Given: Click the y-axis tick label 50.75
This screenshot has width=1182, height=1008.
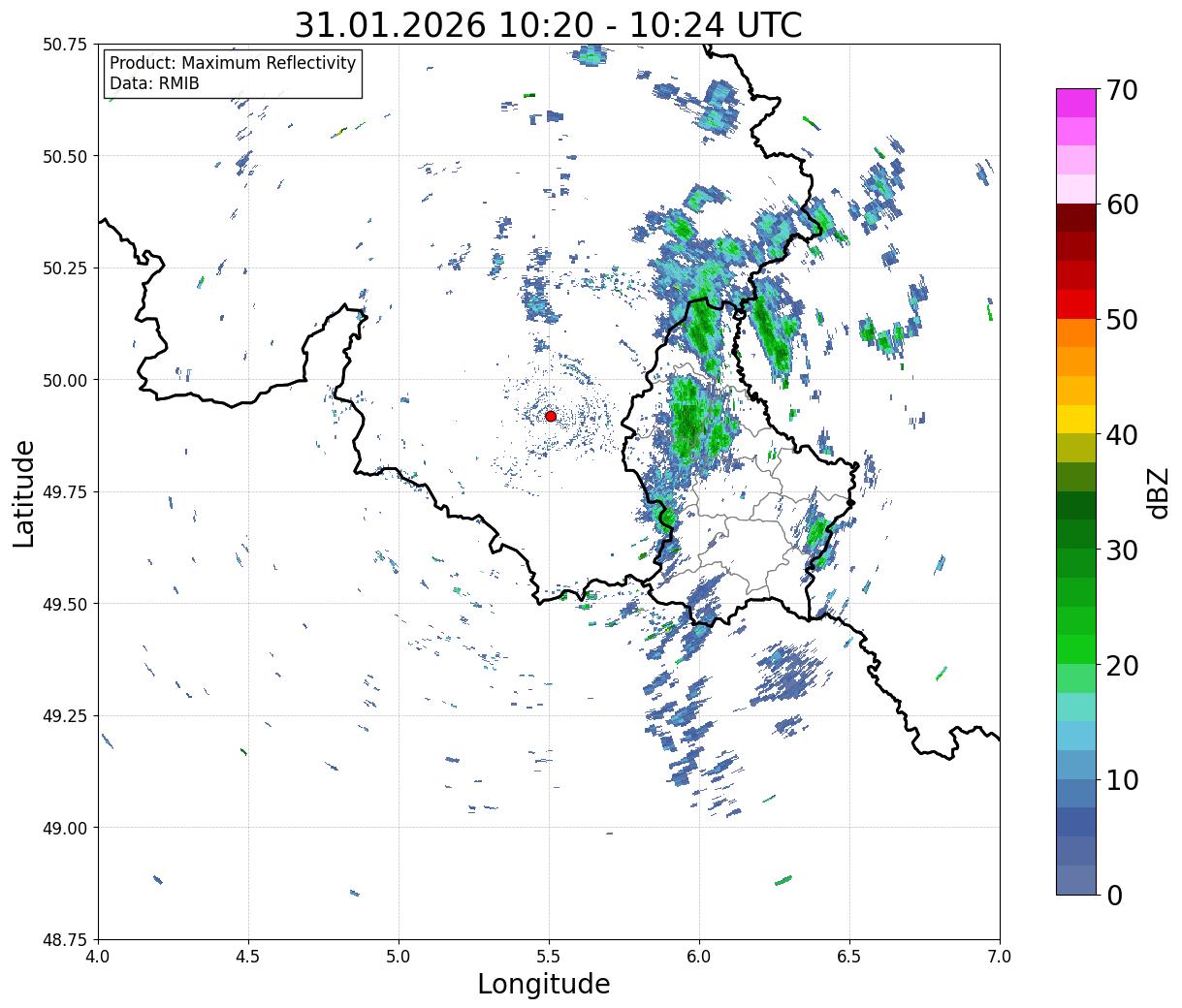Looking at the screenshot, I should click(x=66, y=45).
